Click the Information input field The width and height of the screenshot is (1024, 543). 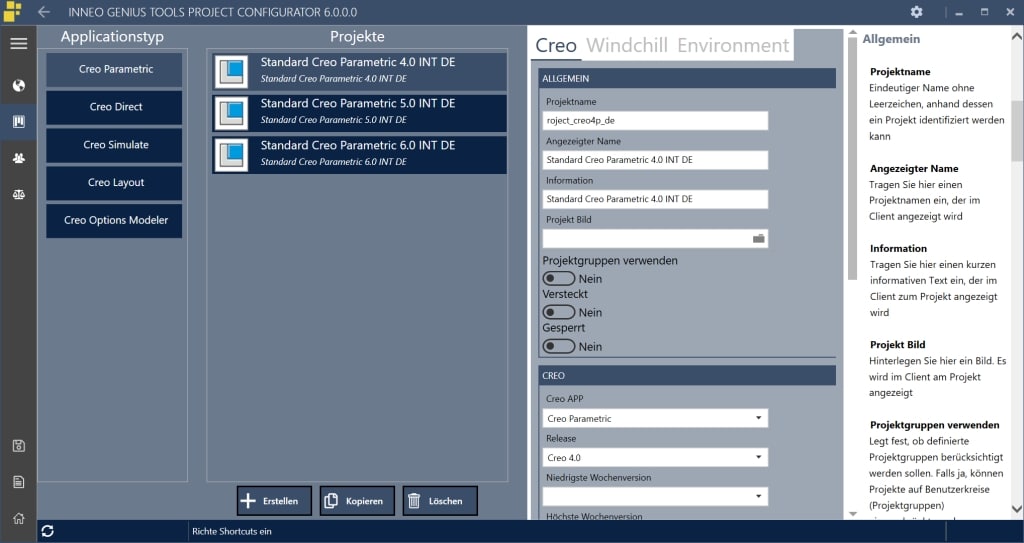click(x=655, y=199)
